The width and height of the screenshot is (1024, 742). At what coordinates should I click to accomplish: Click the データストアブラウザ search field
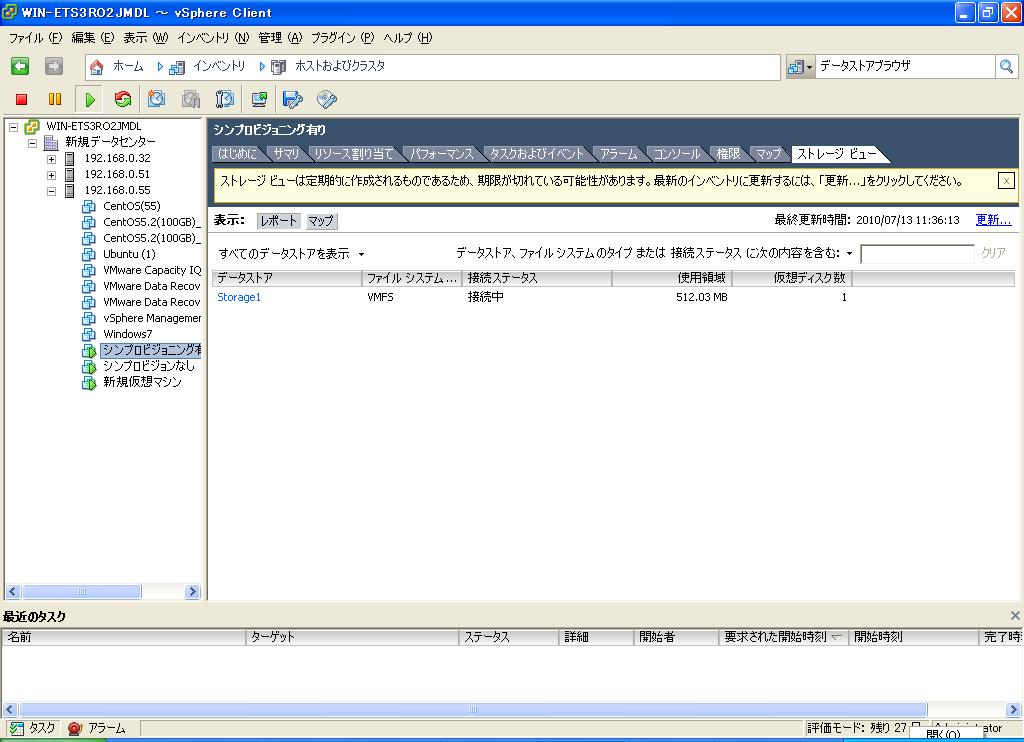(905, 66)
